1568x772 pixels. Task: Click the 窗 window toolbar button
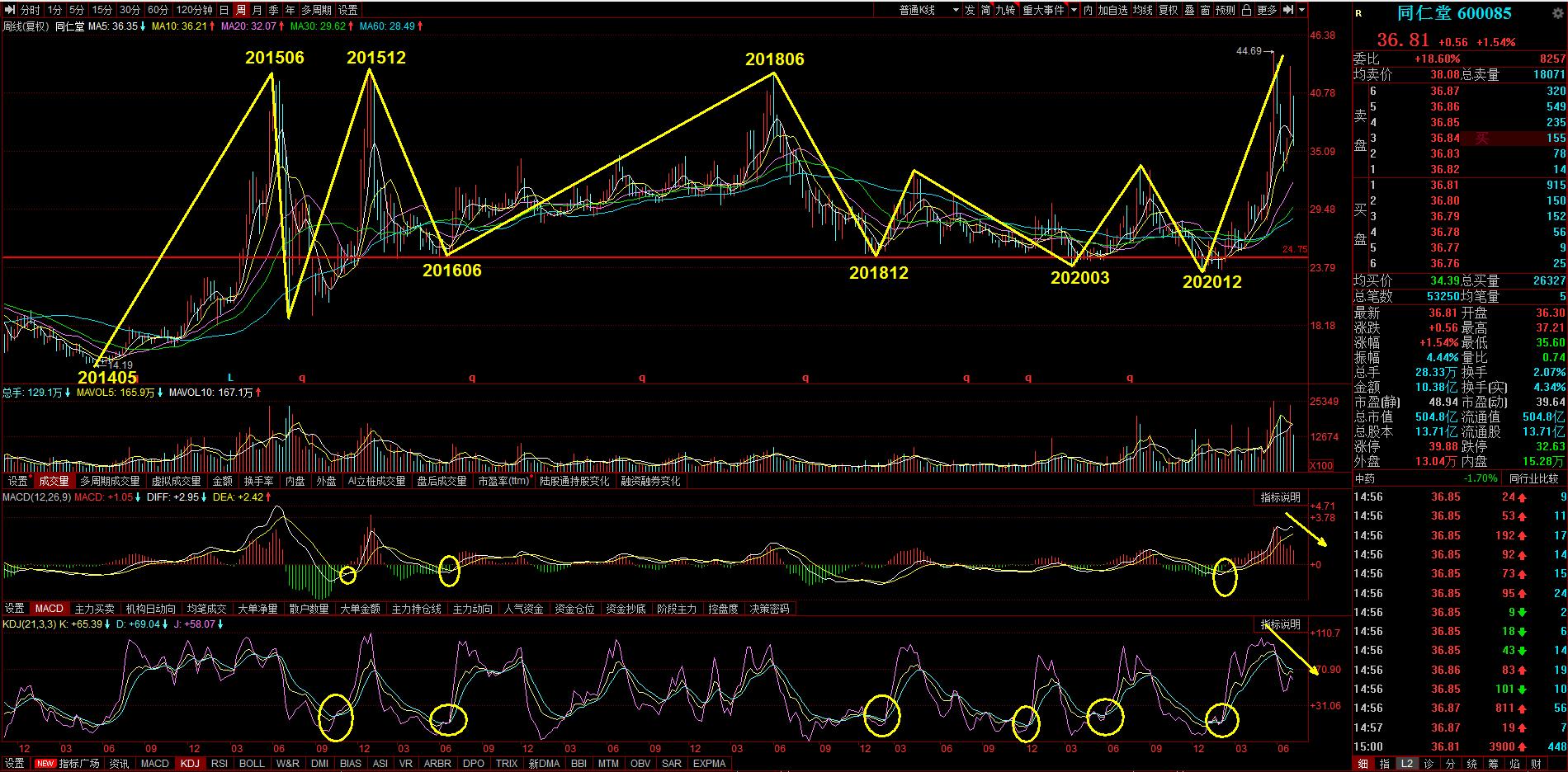pyautogui.click(x=1206, y=10)
